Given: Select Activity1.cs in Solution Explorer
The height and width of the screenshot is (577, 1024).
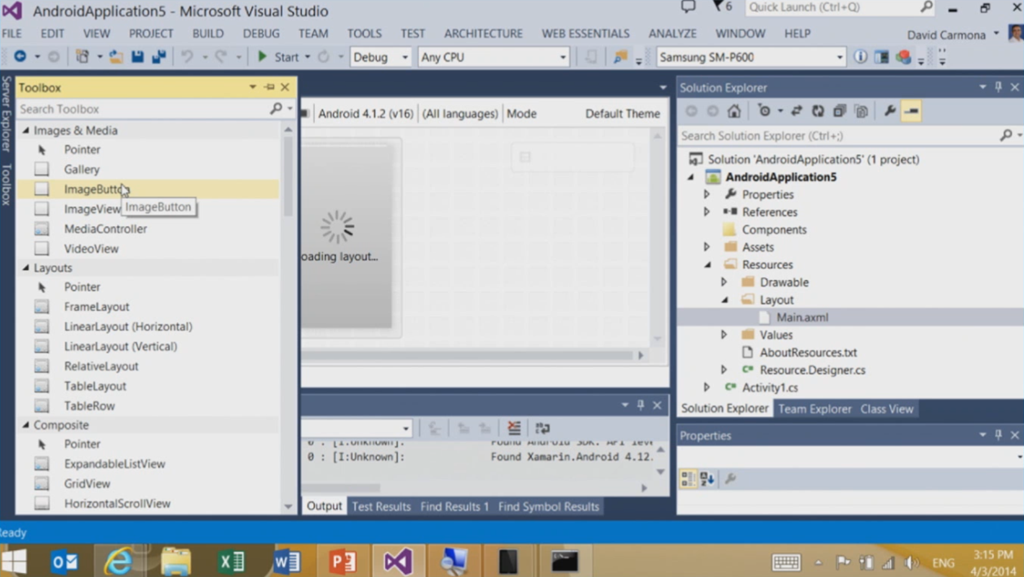Looking at the screenshot, I should pyautogui.click(x=769, y=388).
